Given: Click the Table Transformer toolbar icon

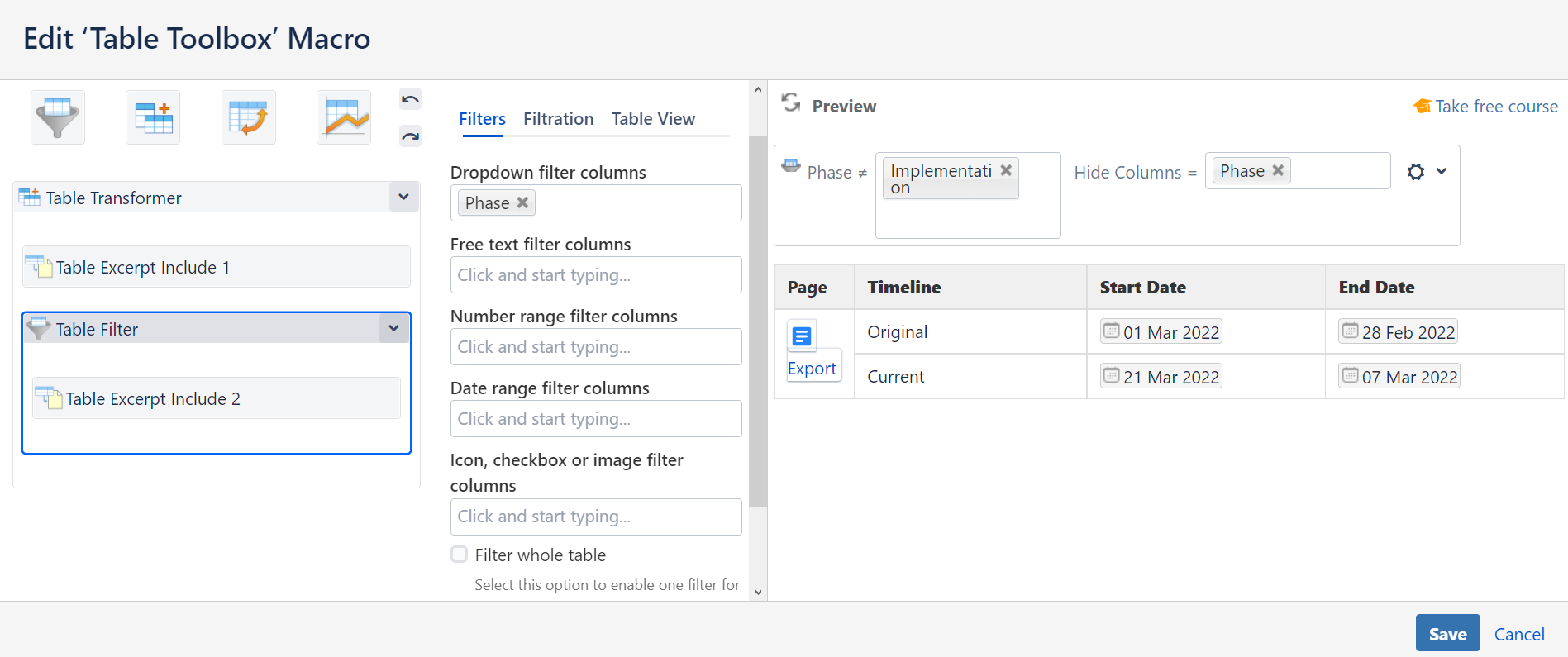Looking at the screenshot, I should tap(153, 117).
